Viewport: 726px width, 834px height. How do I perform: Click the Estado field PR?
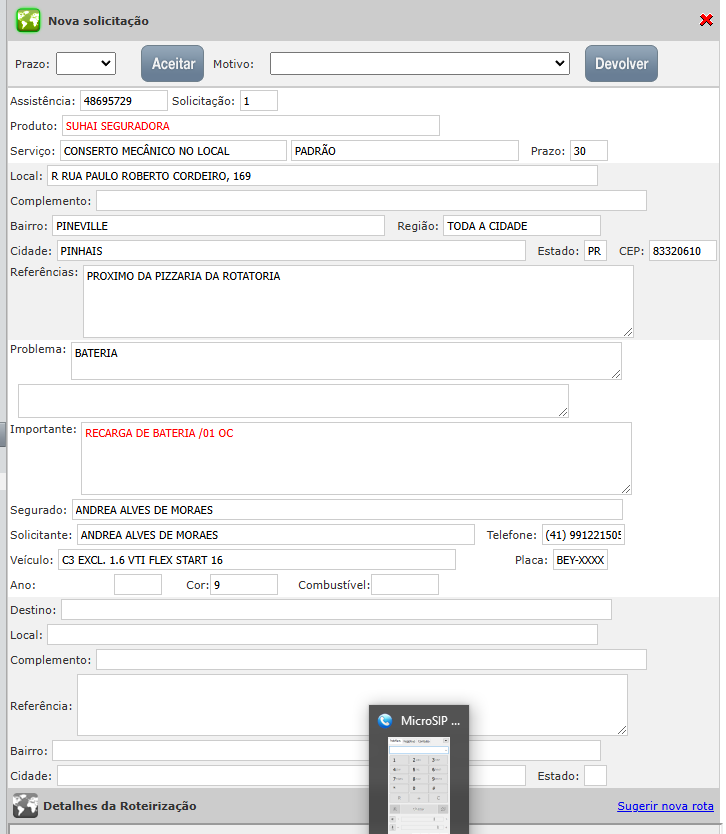click(x=595, y=251)
